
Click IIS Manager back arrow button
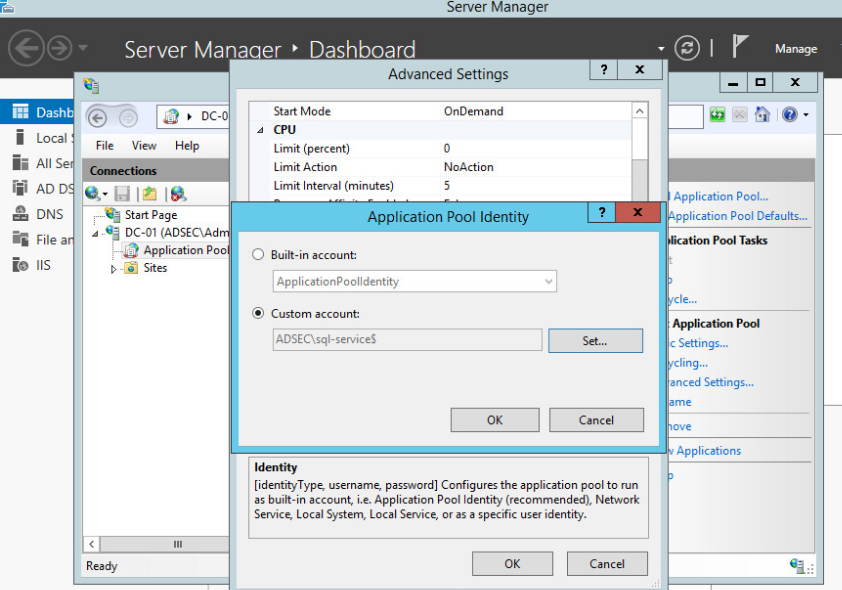pos(97,117)
